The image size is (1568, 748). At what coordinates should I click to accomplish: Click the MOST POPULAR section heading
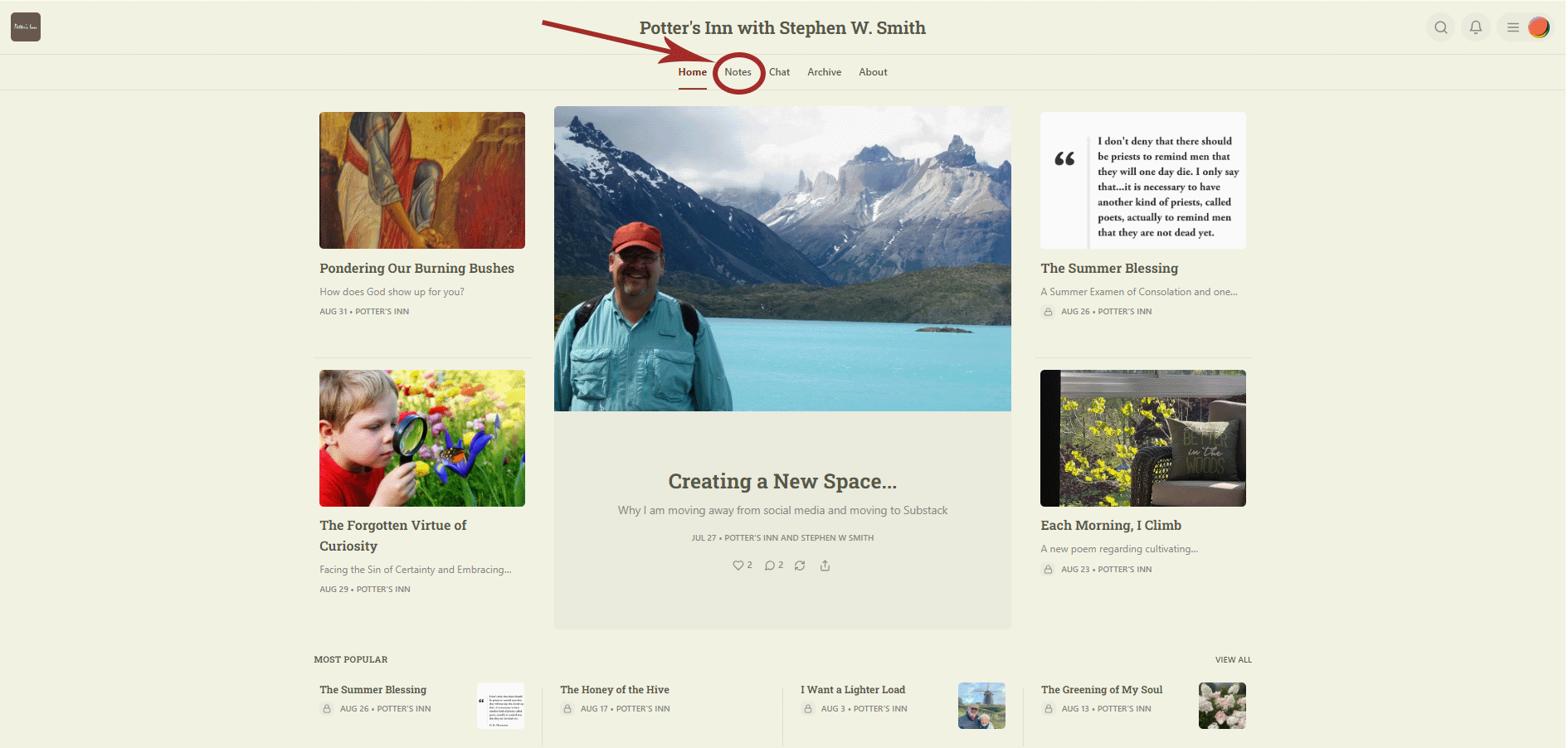click(351, 660)
